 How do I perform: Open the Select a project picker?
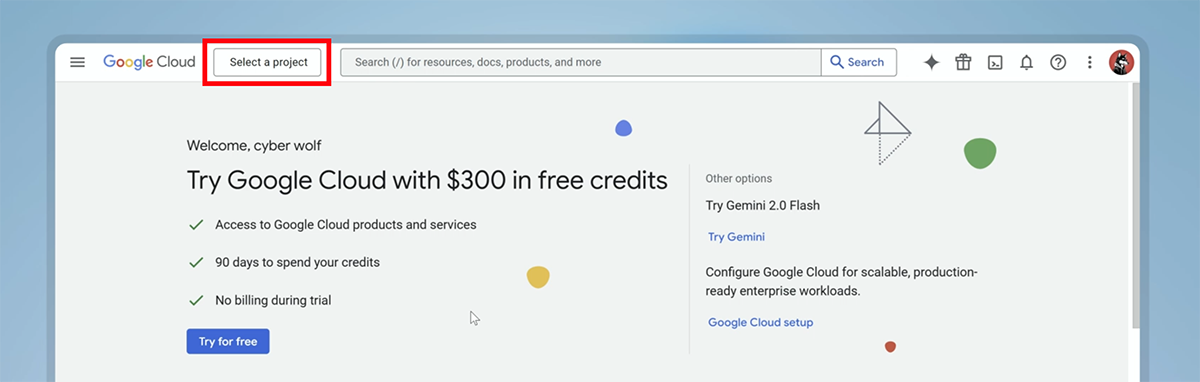tap(267, 62)
